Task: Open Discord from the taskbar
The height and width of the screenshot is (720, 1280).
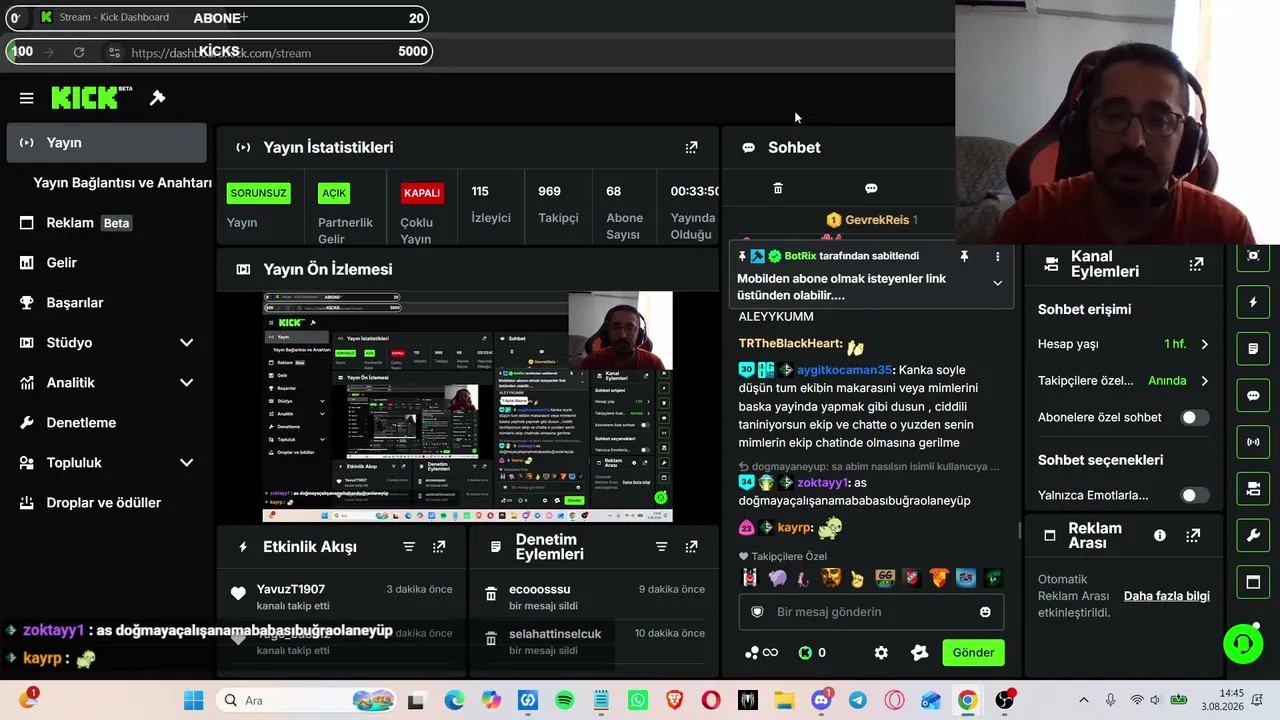Action: coord(822,701)
